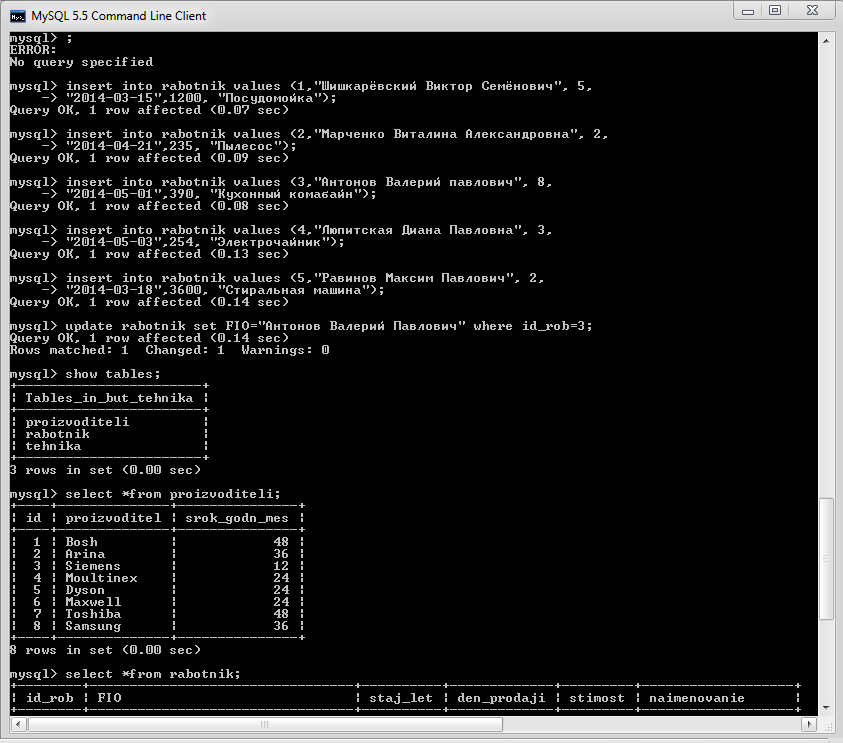The width and height of the screenshot is (843, 743).
Task: Click '8 rows in set (0.00 sec)'
Action: point(105,650)
